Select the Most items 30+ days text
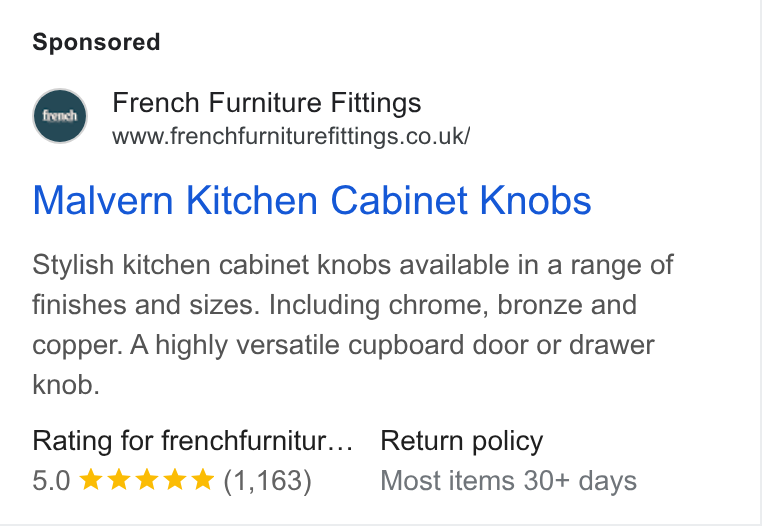 tap(508, 481)
